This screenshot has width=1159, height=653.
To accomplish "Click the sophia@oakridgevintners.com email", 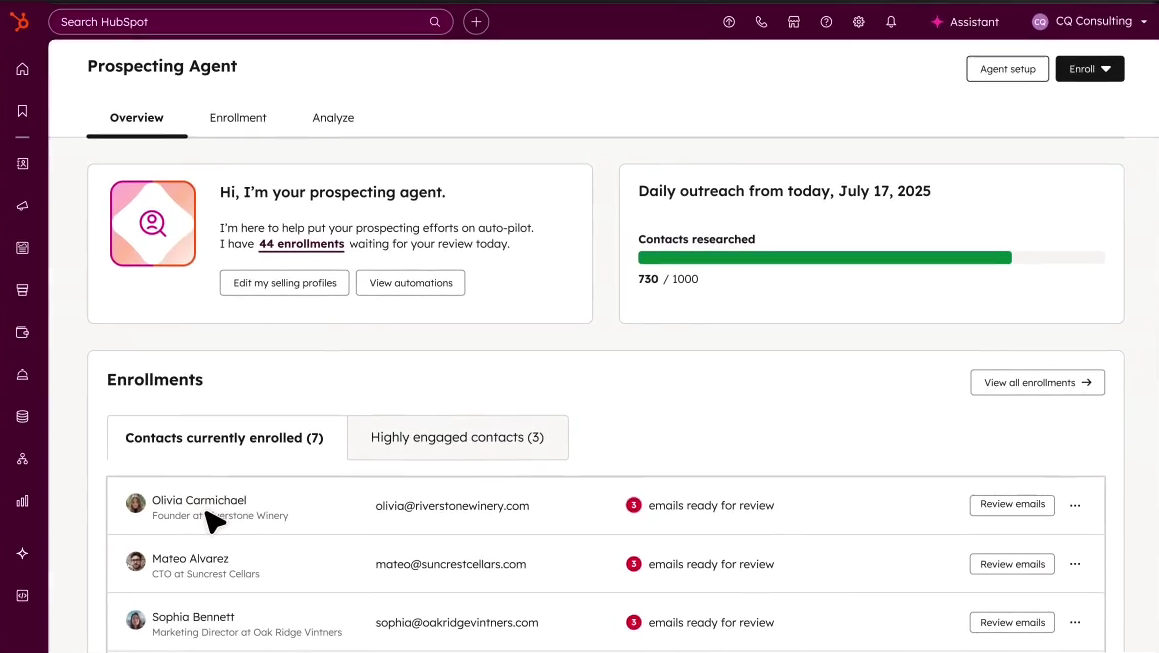I will click(x=457, y=623).
